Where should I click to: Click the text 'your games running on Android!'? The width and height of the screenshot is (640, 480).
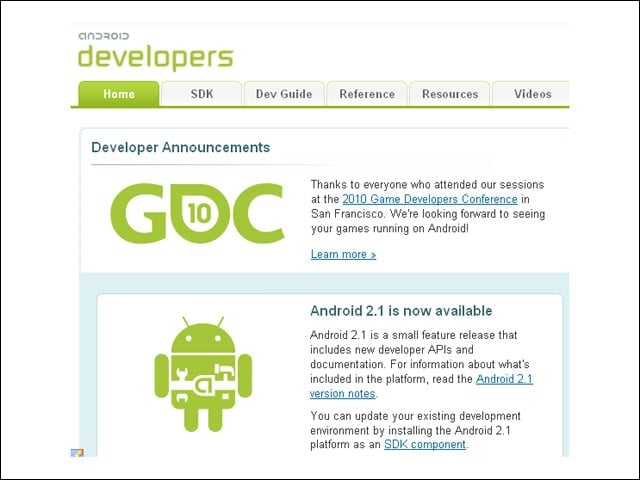tap(390, 229)
